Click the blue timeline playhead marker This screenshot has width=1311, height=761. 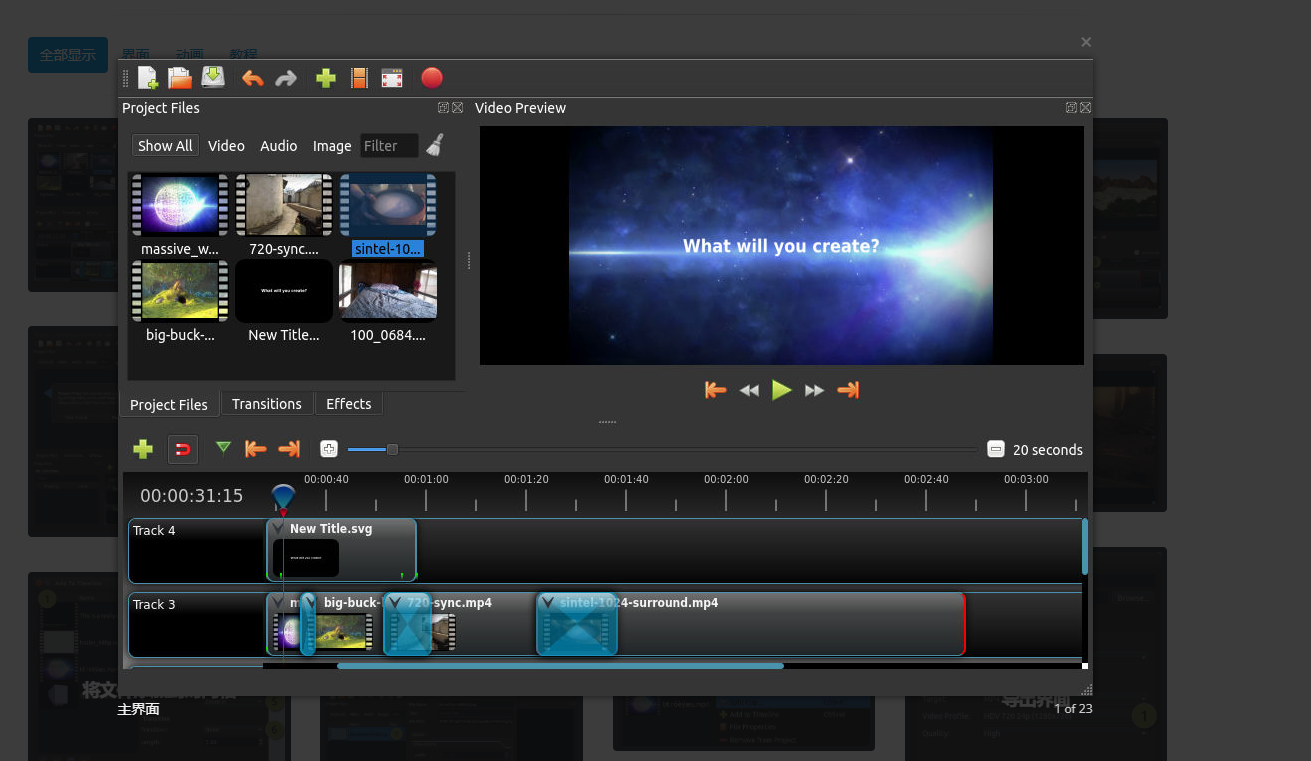pyautogui.click(x=283, y=497)
